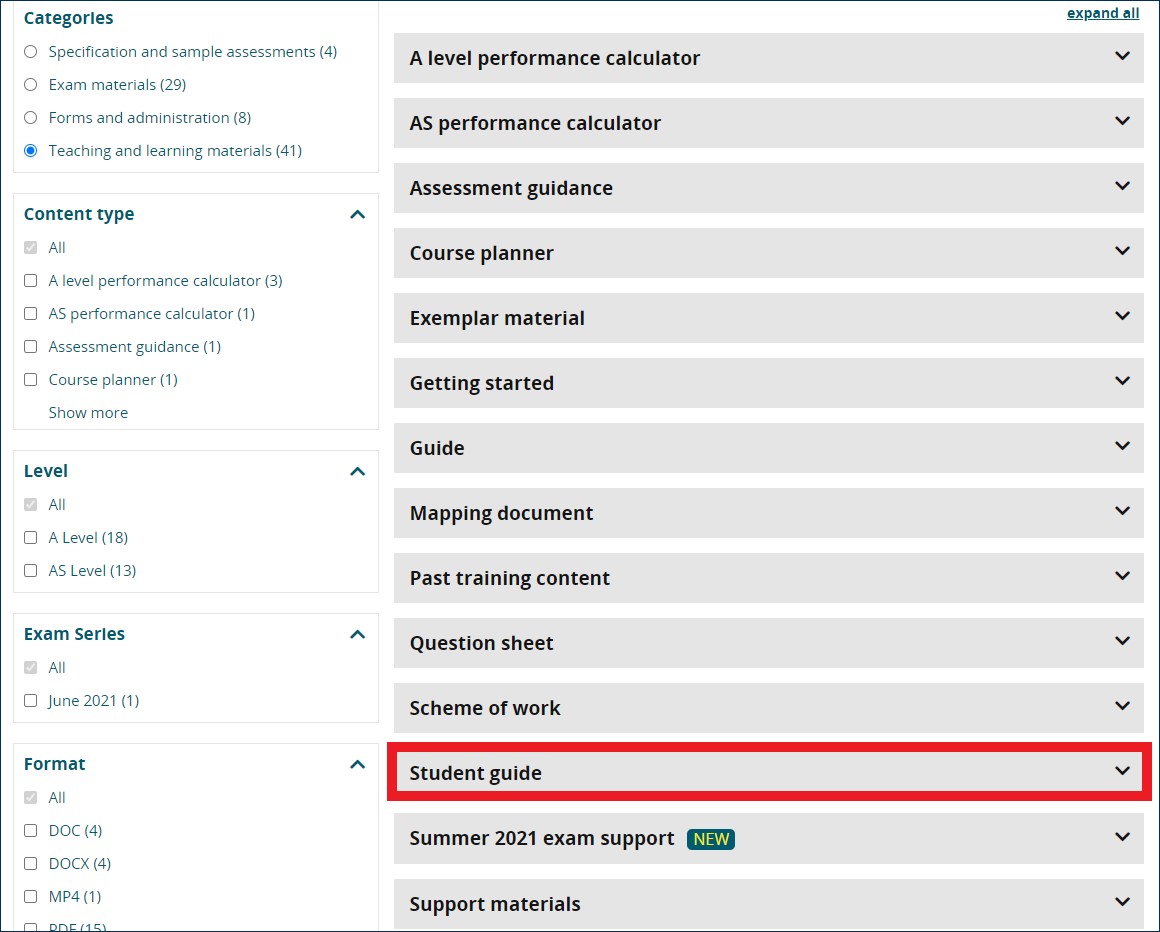Check the A Level (18) checkbox
The image size is (1160, 932).
click(x=30, y=538)
